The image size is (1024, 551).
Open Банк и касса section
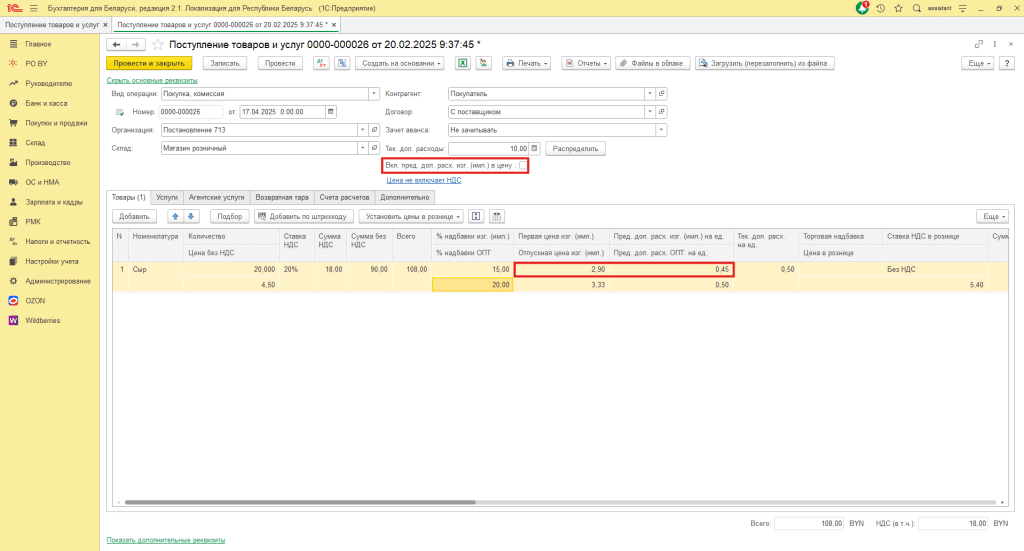46,103
